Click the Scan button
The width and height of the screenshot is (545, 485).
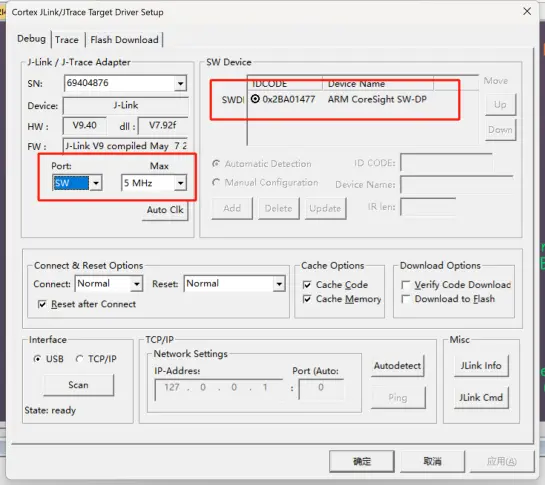79,385
